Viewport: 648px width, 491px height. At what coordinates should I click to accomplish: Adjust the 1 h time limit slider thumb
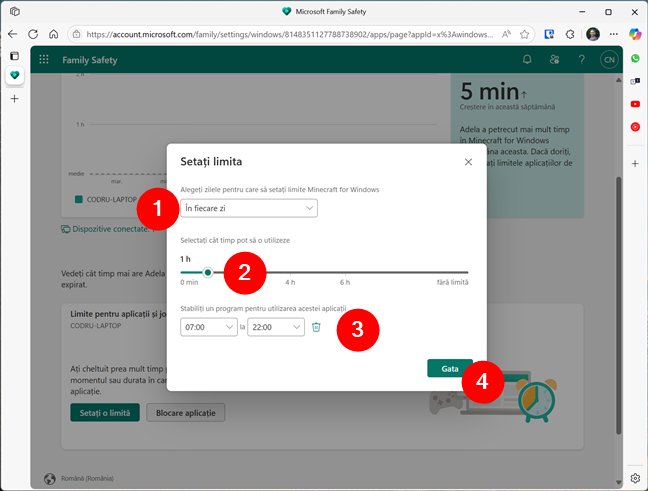pyautogui.click(x=208, y=272)
